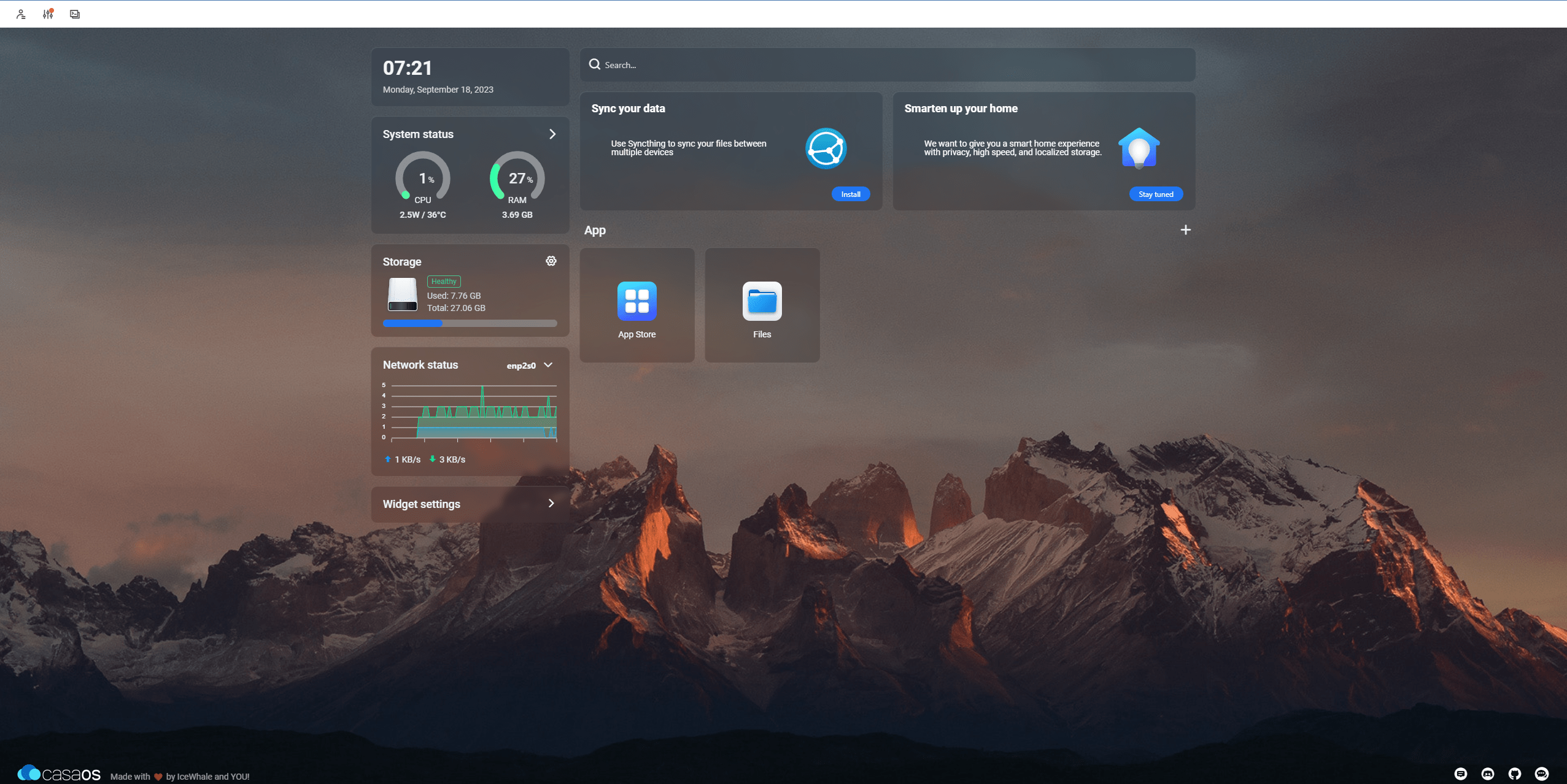Expand System status details arrow
The width and height of the screenshot is (1567, 784).
click(552, 134)
